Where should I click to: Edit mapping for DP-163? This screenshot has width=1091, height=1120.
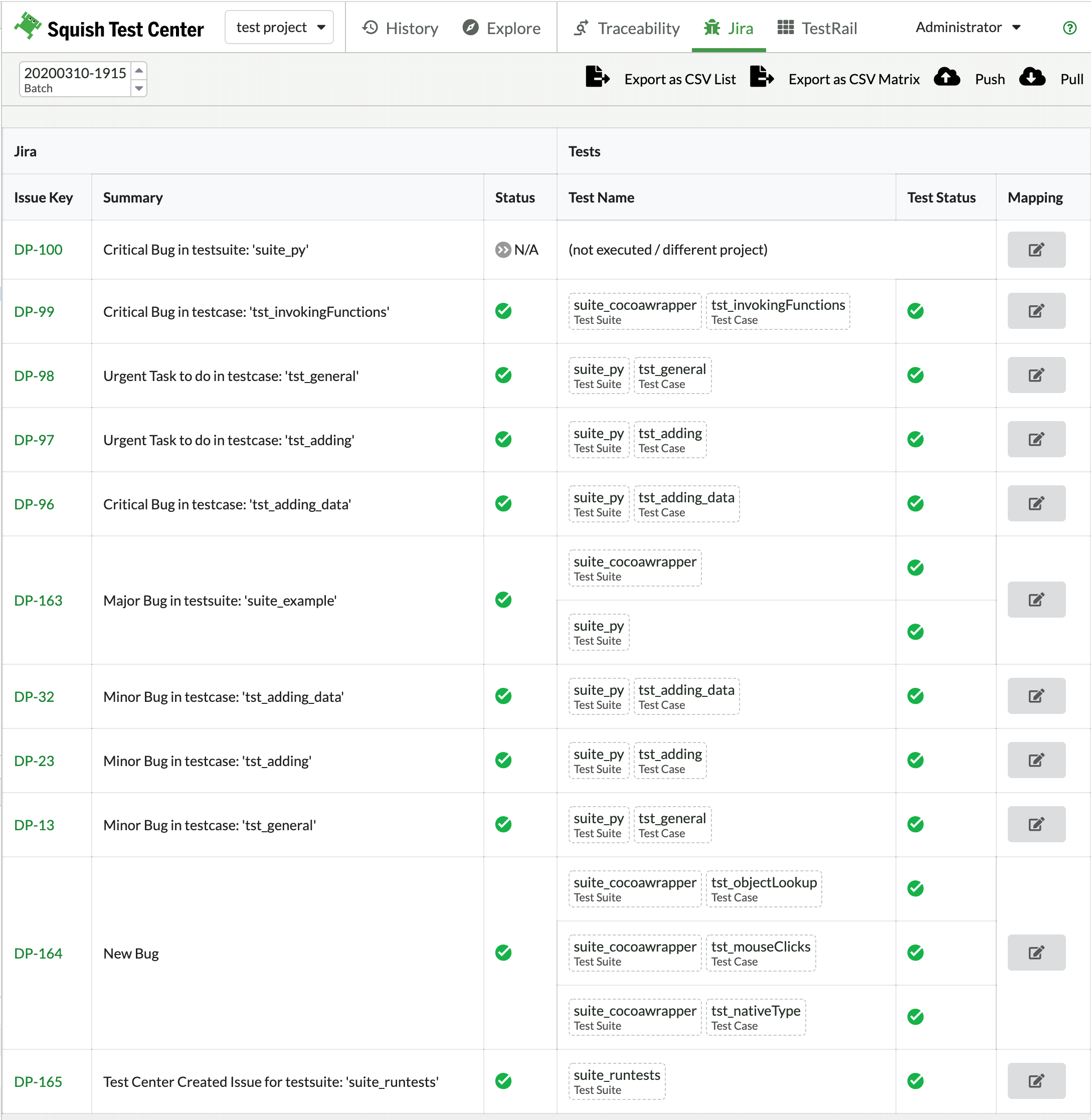[x=1036, y=600]
